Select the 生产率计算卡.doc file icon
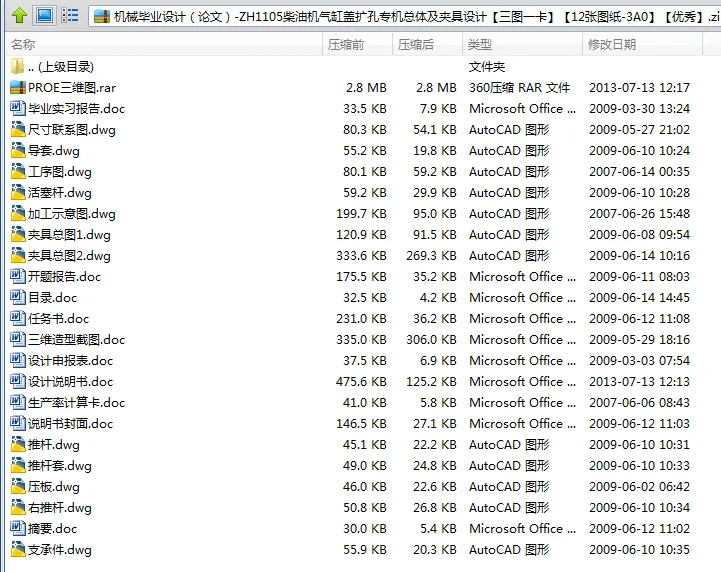Image resolution: width=721 pixels, height=572 pixels. [x=18, y=402]
